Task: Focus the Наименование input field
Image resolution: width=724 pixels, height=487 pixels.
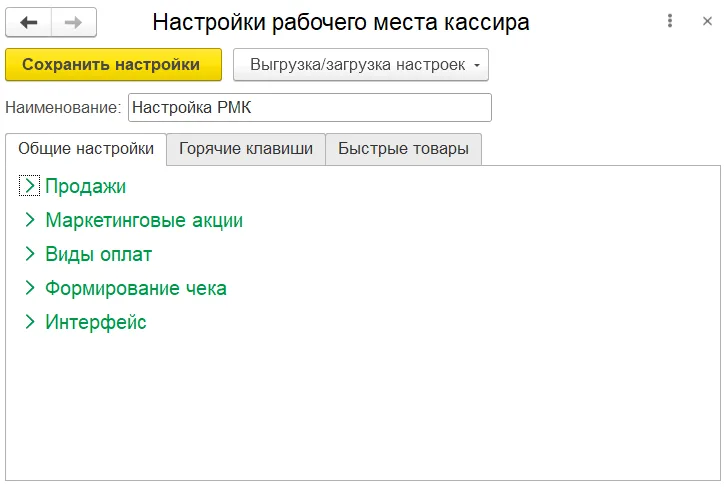Action: pos(310,108)
